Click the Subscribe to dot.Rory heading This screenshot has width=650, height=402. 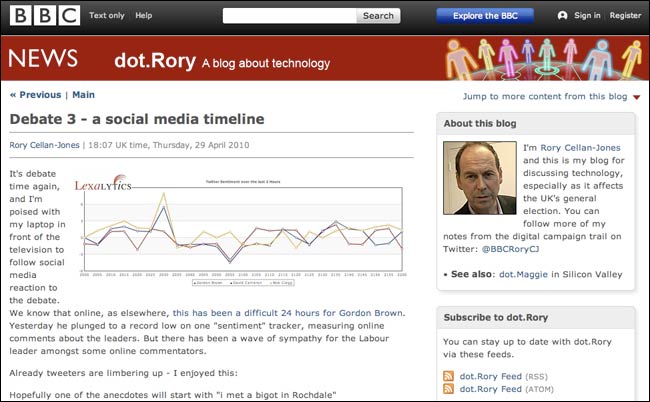tap(496, 317)
